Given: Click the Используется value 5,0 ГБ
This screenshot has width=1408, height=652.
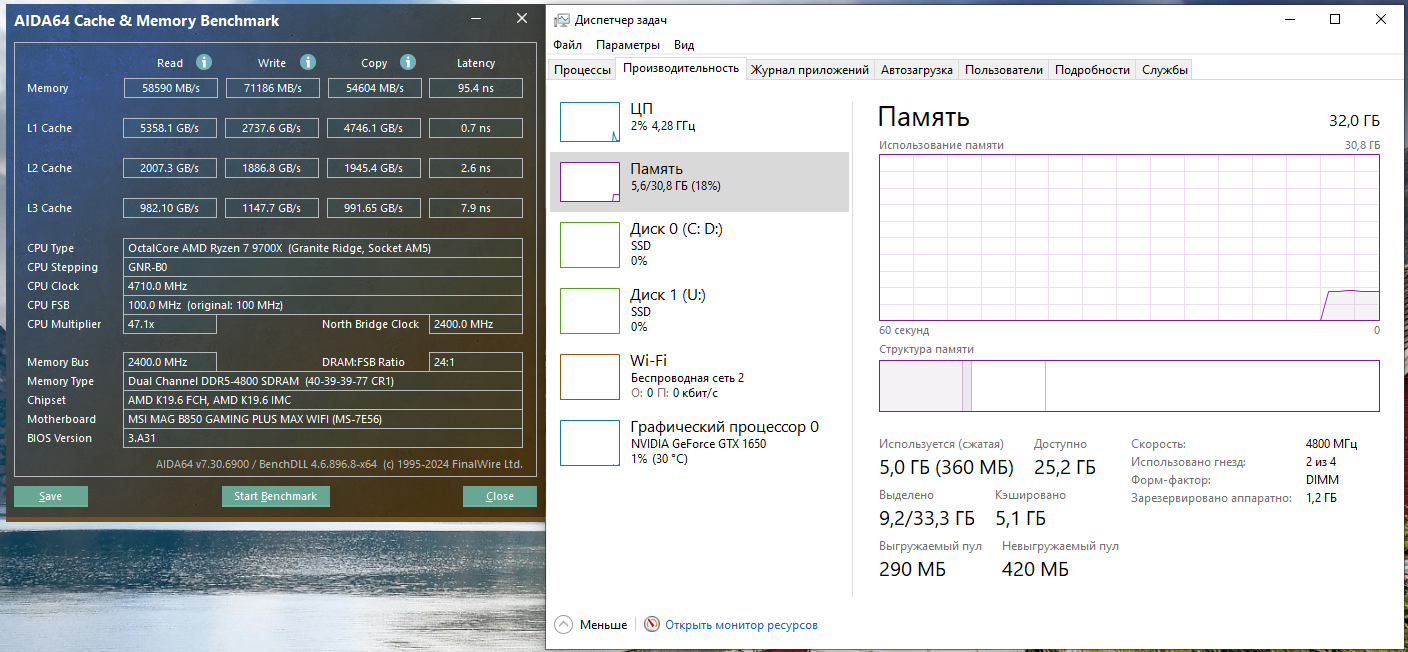Looking at the screenshot, I should click(x=946, y=467).
